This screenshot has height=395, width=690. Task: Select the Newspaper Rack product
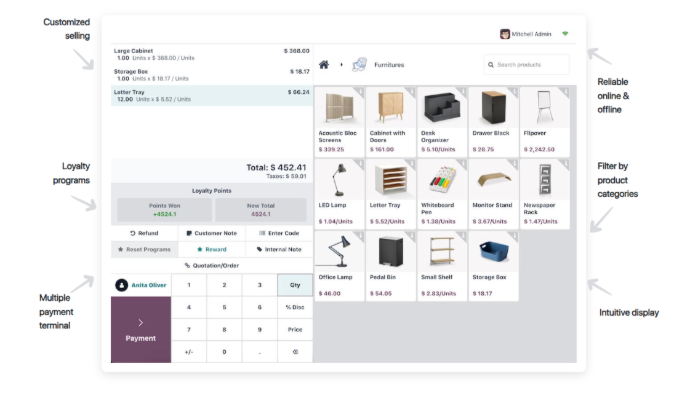click(x=545, y=194)
